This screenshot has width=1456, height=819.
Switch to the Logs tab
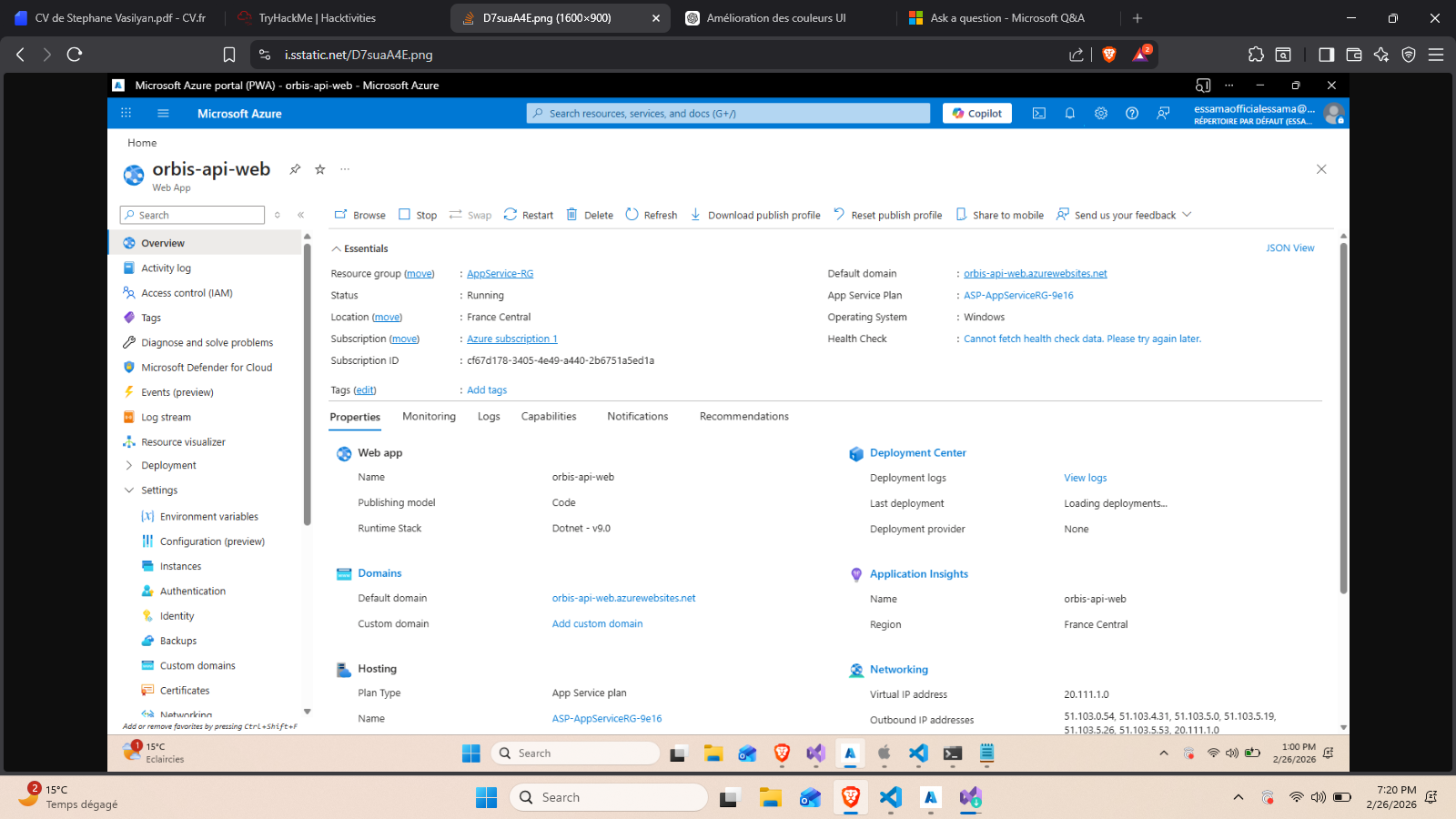click(489, 417)
